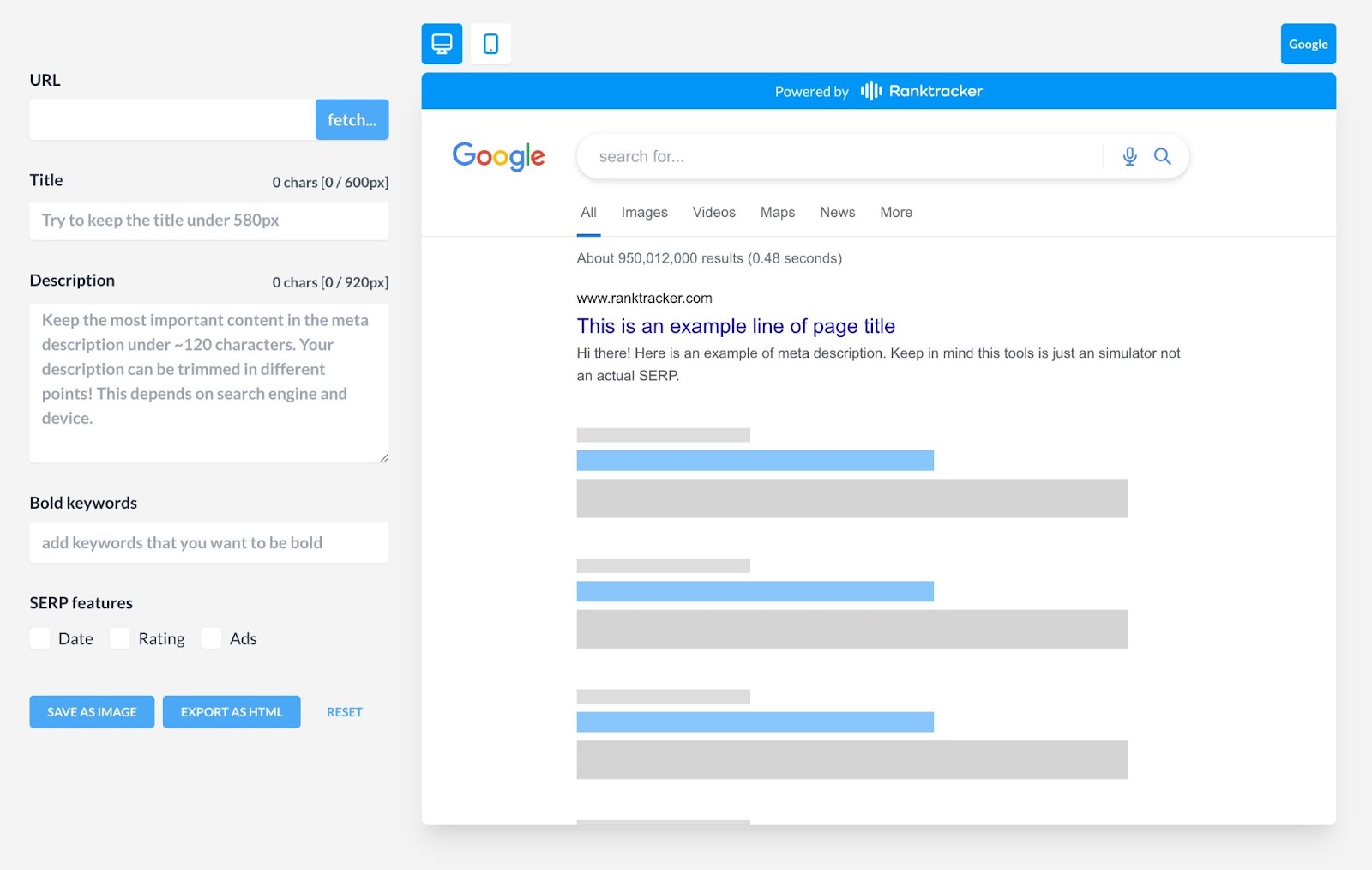This screenshot has height=870, width=1372.
Task: Enable the Date SERP feature
Action: (x=39, y=638)
